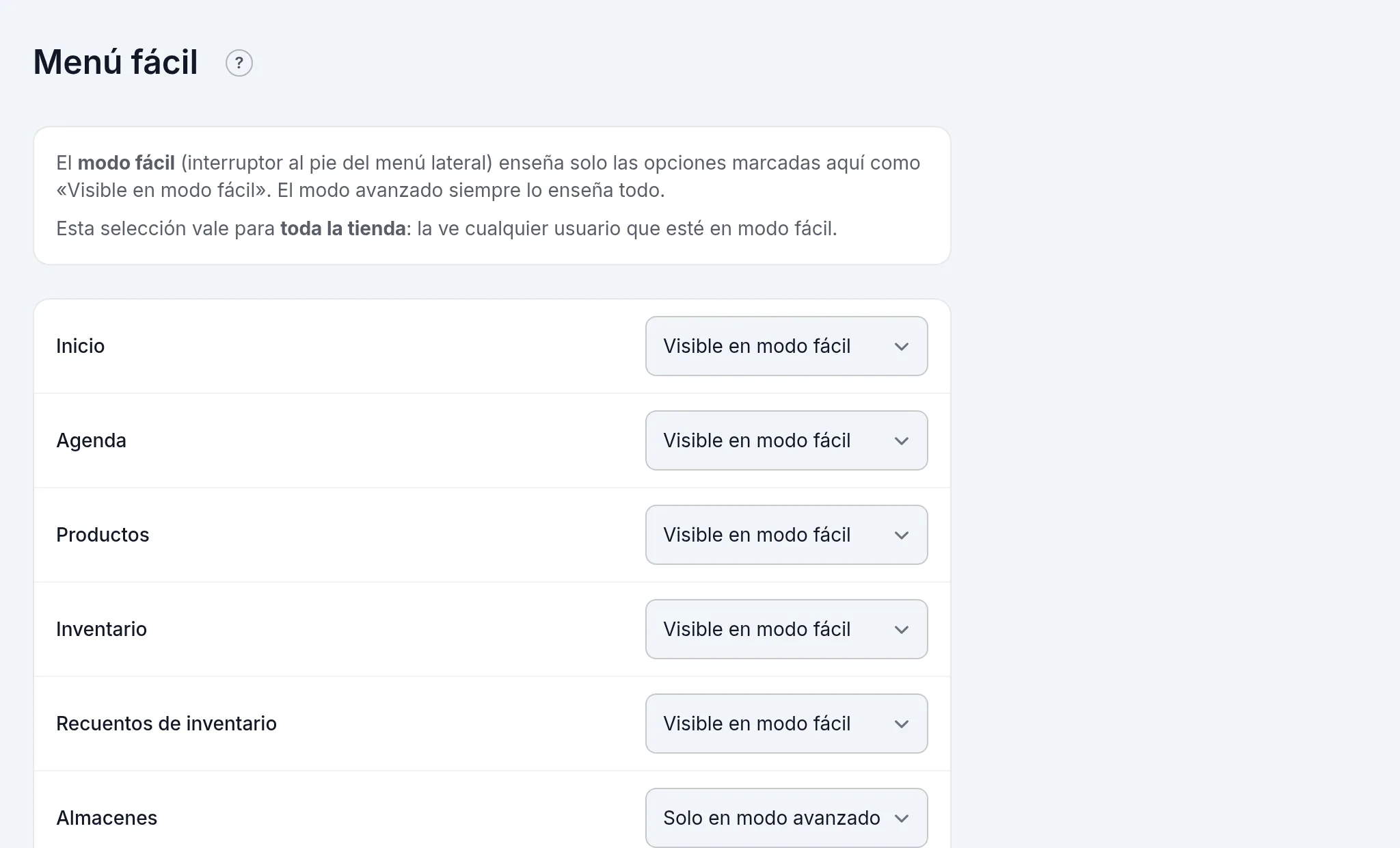The width and height of the screenshot is (1400, 848).
Task: Click the Almacenes row label
Action: tap(107, 818)
